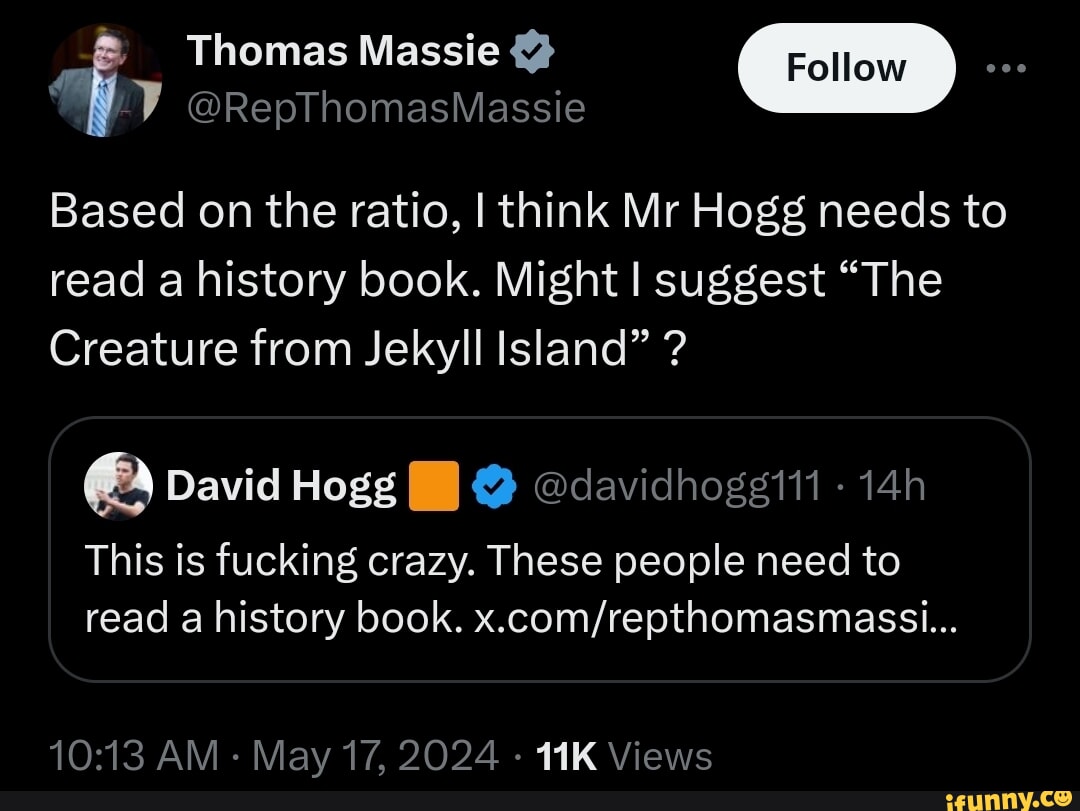Click the Follow button
The width and height of the screenshot is (1080, 811).
846,68
